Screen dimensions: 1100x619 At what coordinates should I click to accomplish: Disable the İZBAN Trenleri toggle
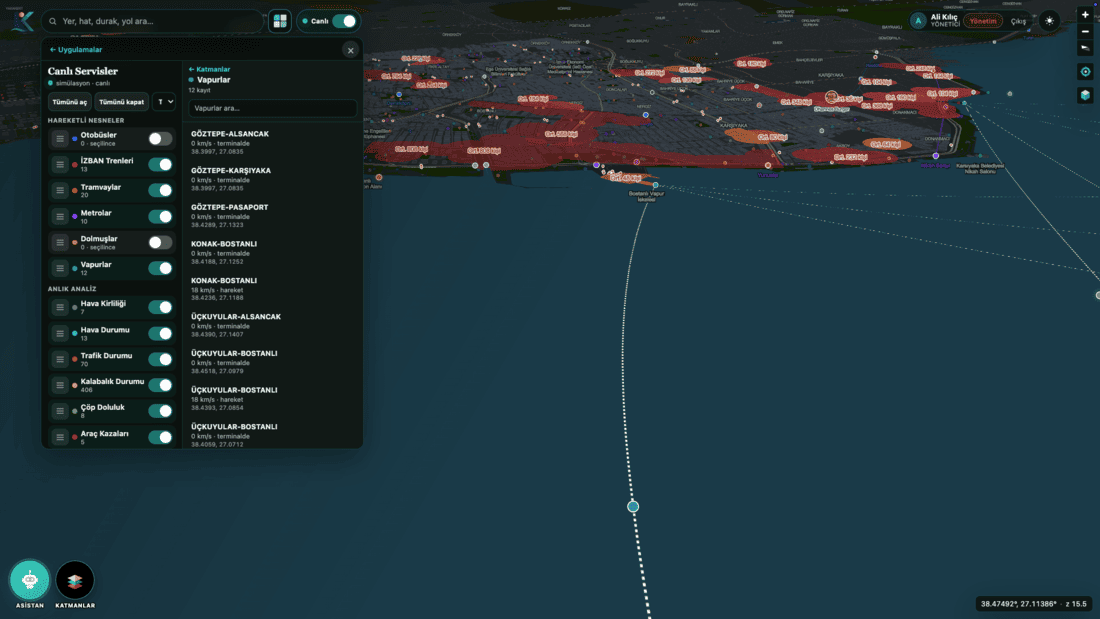tap(160, 164)
